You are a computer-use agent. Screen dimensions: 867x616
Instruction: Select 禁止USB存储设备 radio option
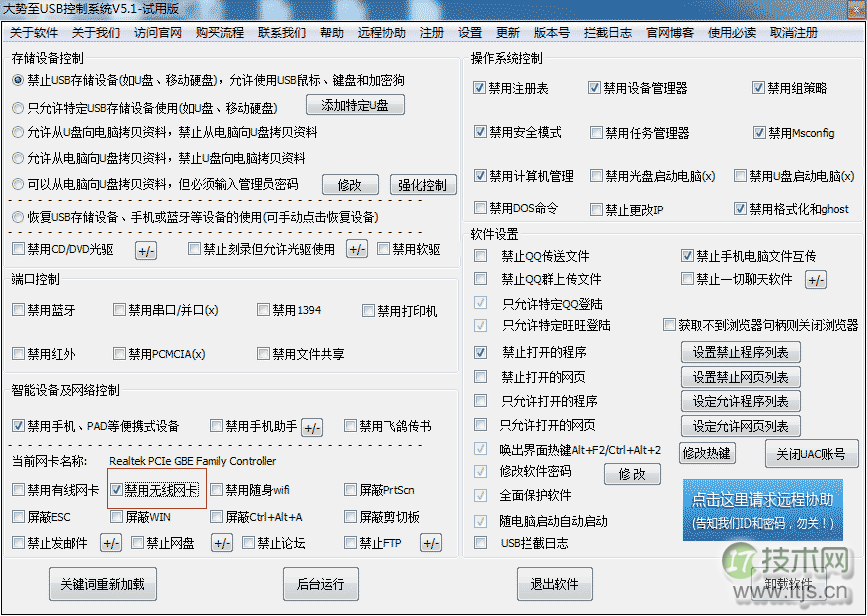click(18, 80)
